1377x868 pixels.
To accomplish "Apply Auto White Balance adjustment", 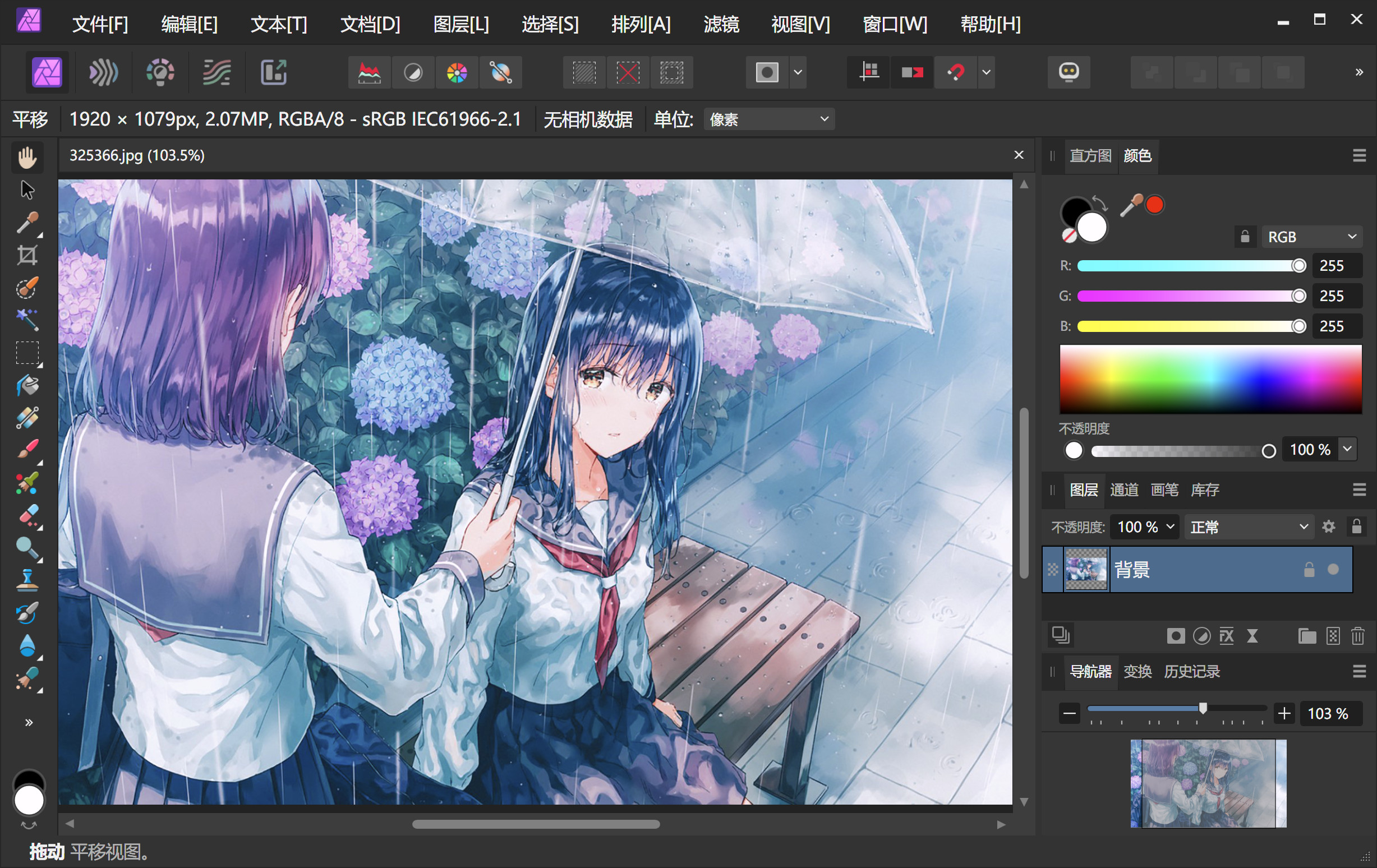I will click(500, 73).
